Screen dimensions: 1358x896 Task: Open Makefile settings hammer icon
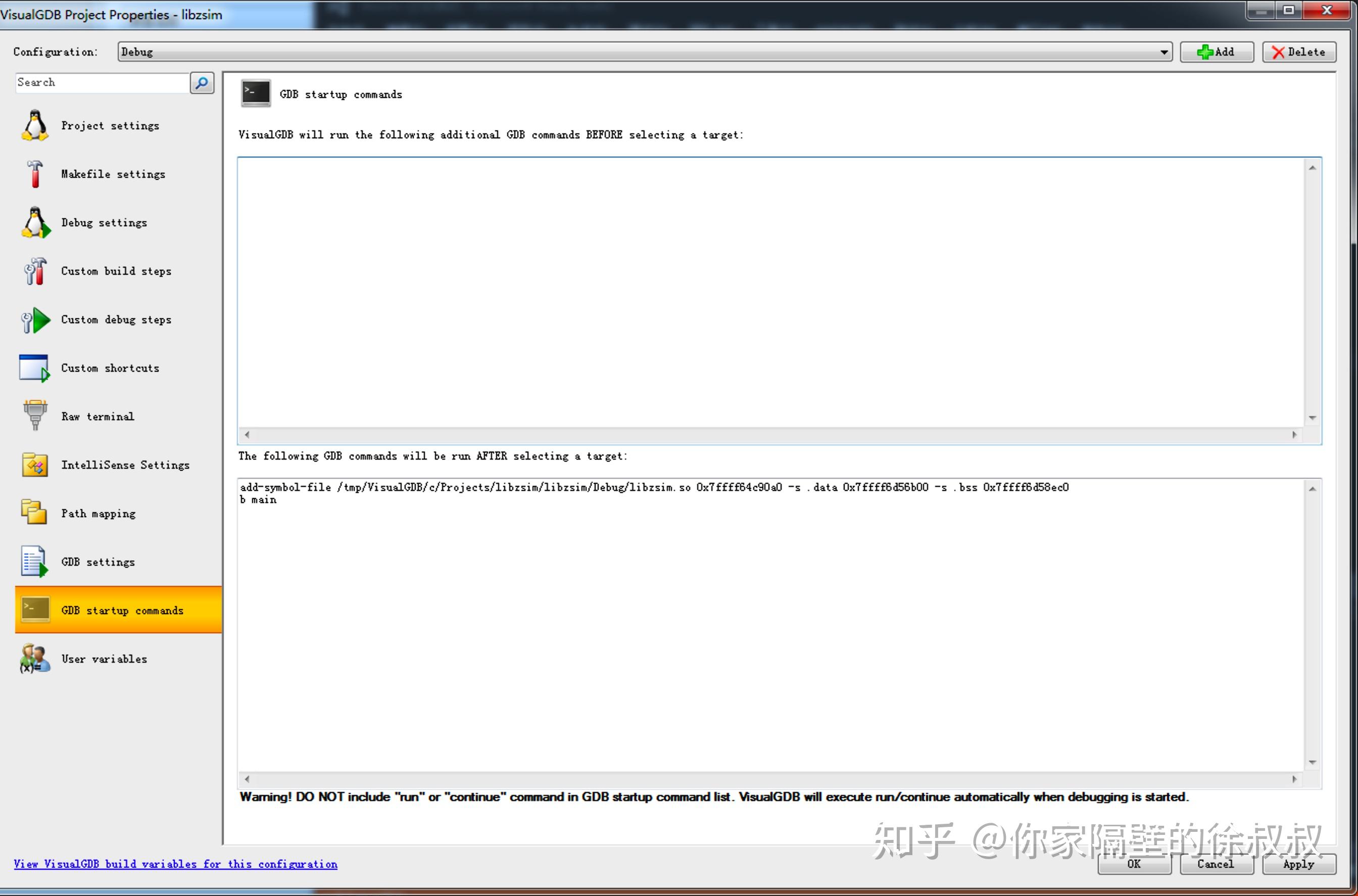click(35, 174)
